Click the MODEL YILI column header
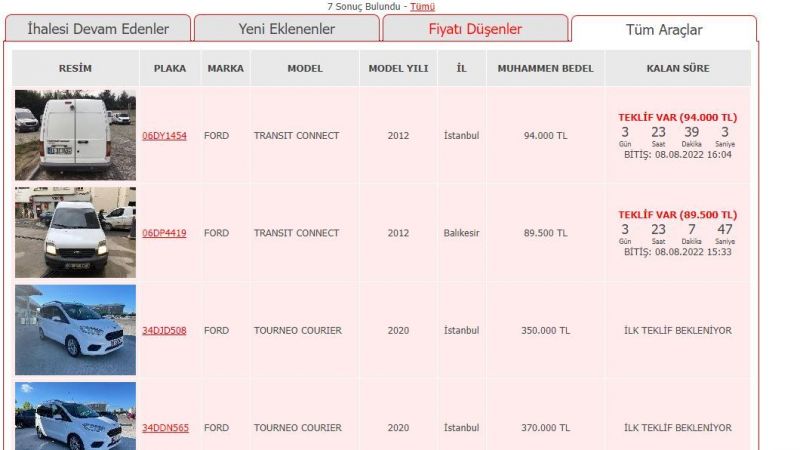800x450 pixels. [x=398, y=68]
